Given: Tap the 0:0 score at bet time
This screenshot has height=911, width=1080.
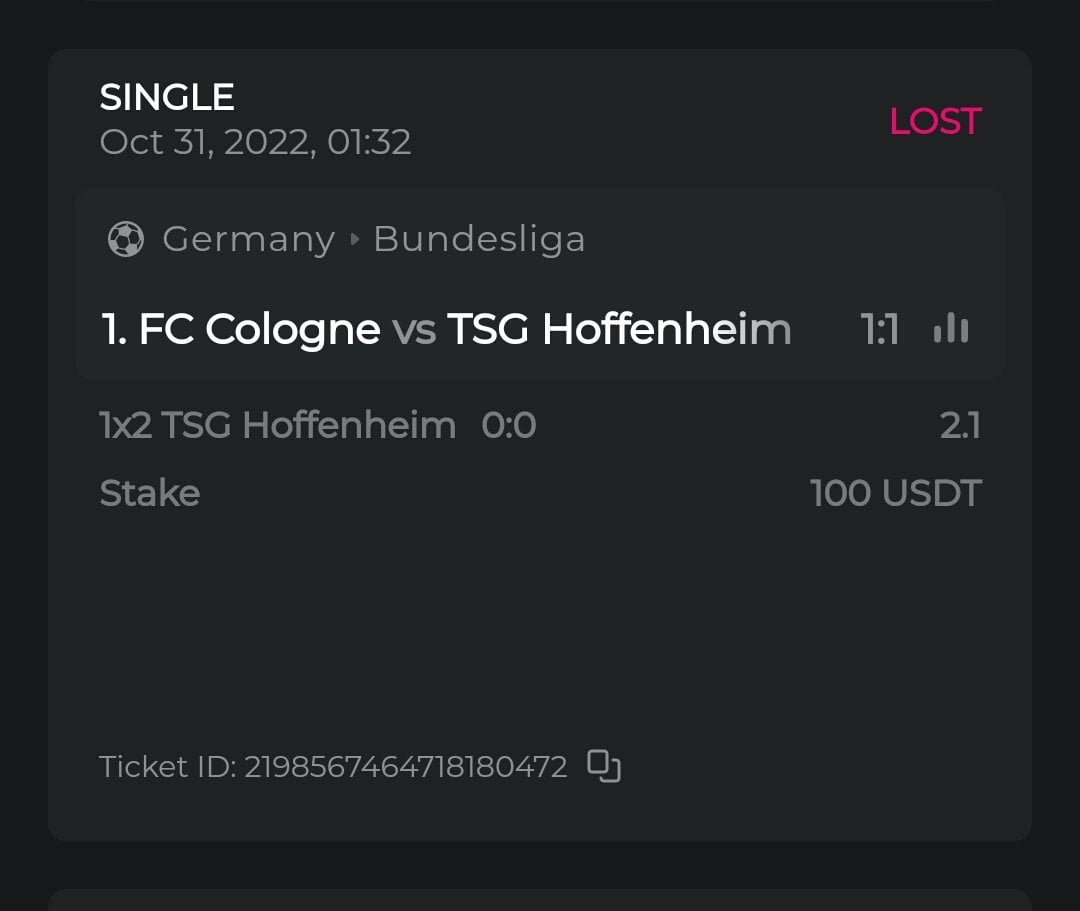Looking at the screenshot, I should (x=509, y=426).
